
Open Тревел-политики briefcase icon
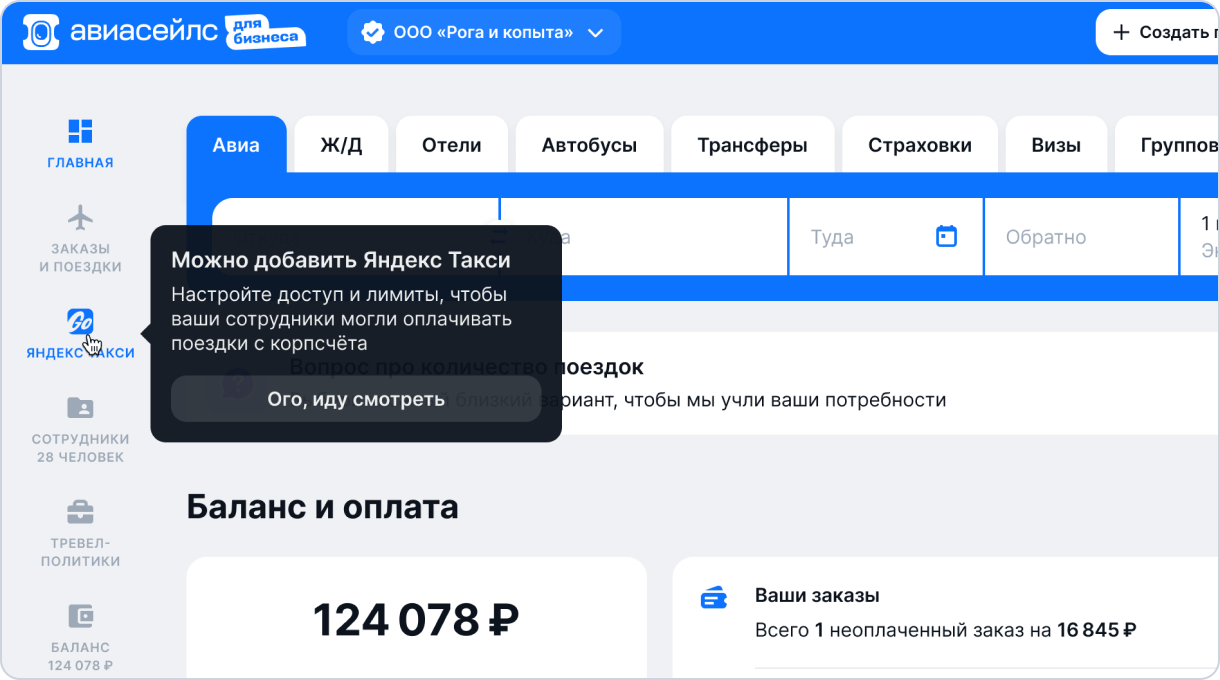(x=80, y=512)
